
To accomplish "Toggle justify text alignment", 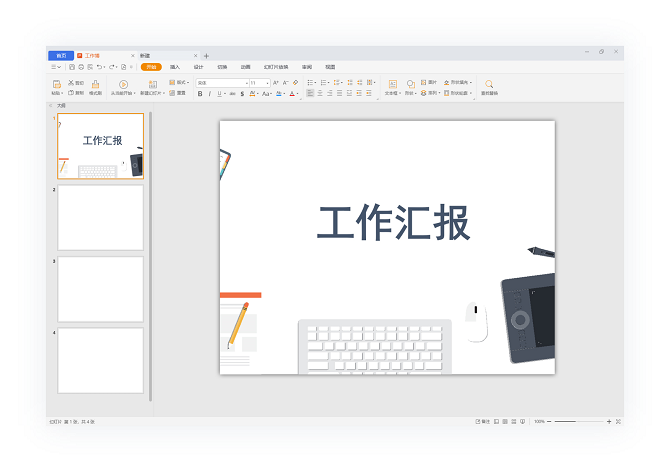I will pos(340,93).
